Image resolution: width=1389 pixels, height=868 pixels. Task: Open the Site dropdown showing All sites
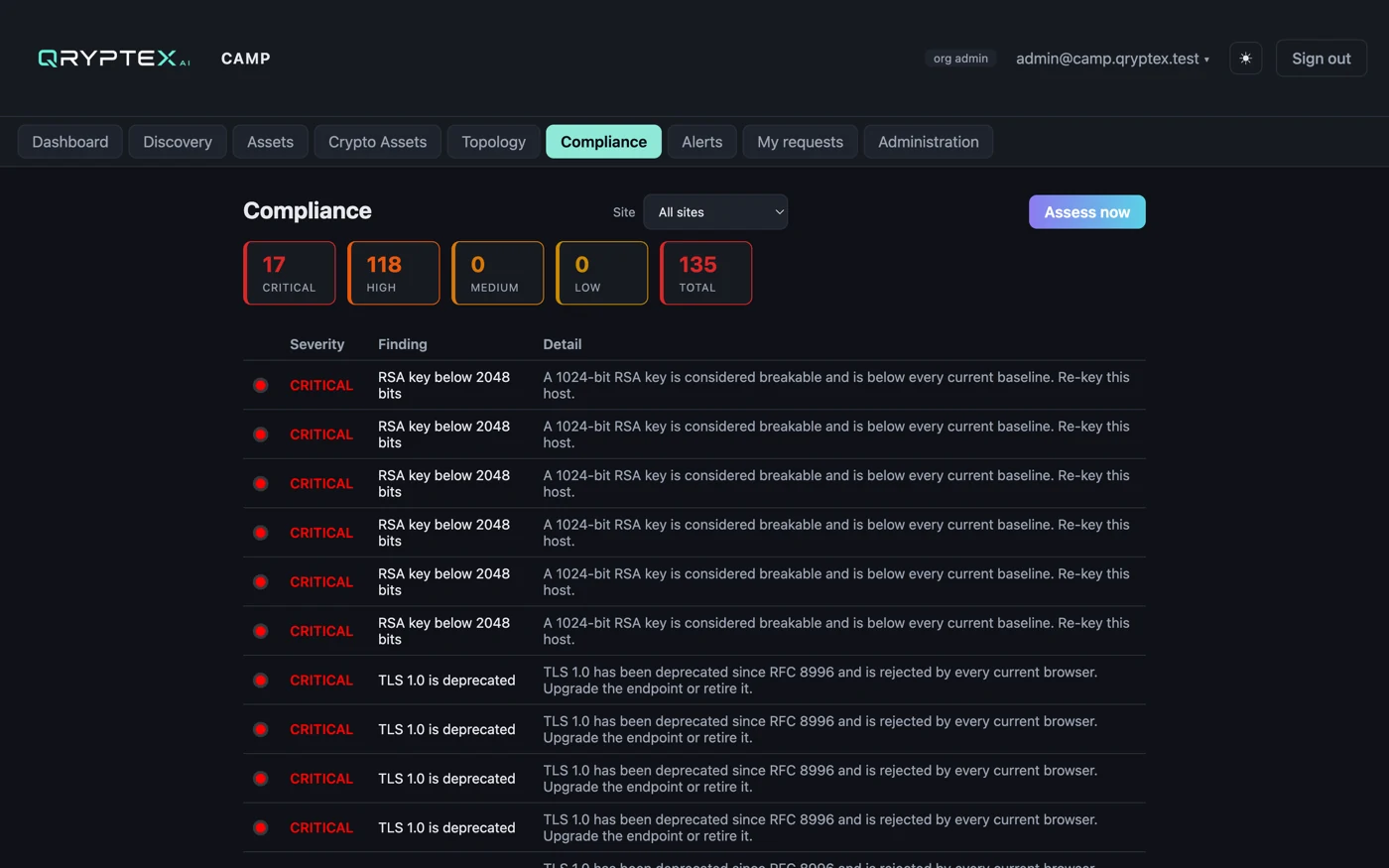715,212
